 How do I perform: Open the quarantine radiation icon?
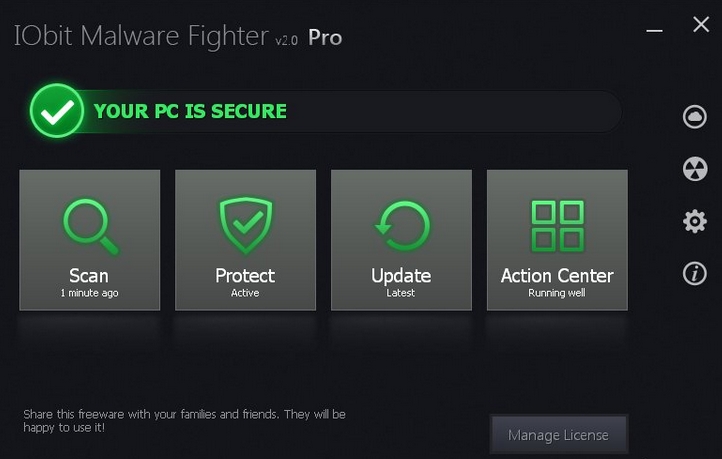[x=694, y=169]
